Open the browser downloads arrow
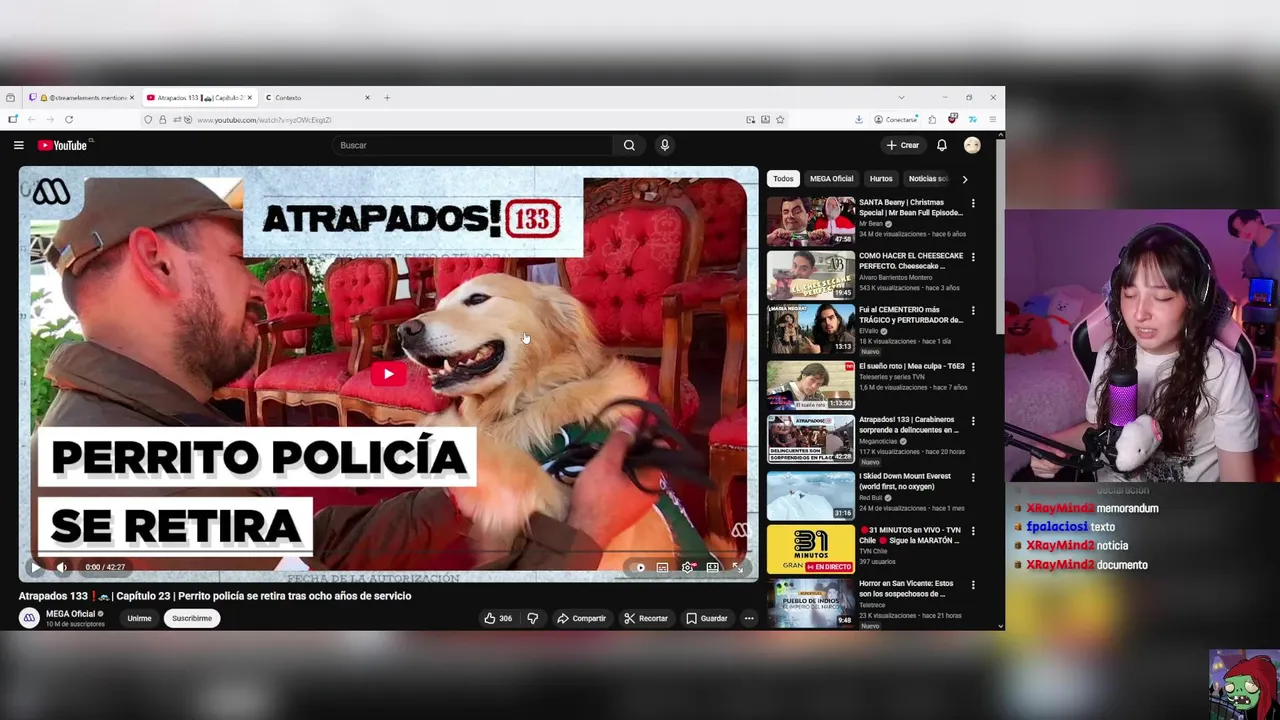 pos(858,120)
